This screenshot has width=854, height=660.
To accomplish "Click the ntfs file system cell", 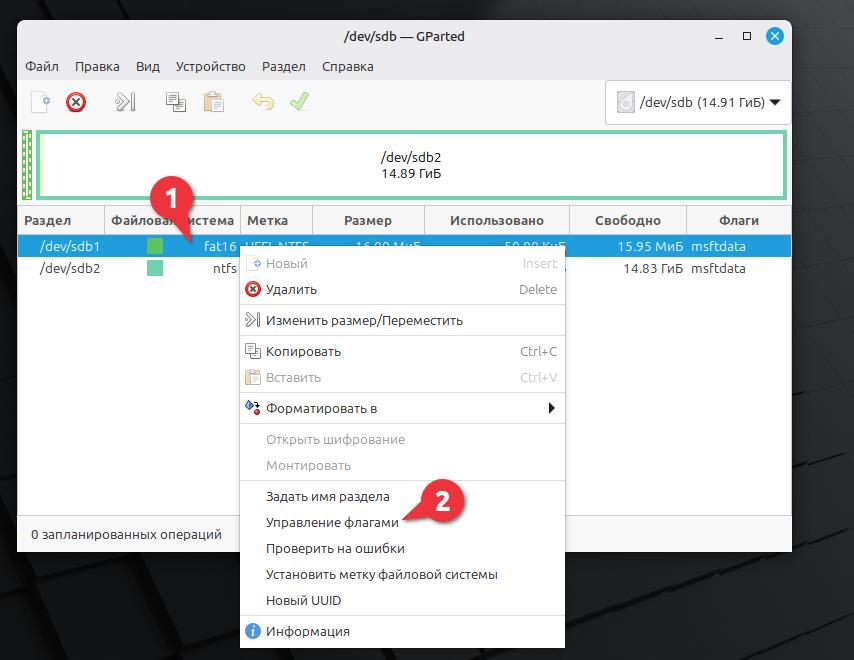I will (x=224, y=268).
